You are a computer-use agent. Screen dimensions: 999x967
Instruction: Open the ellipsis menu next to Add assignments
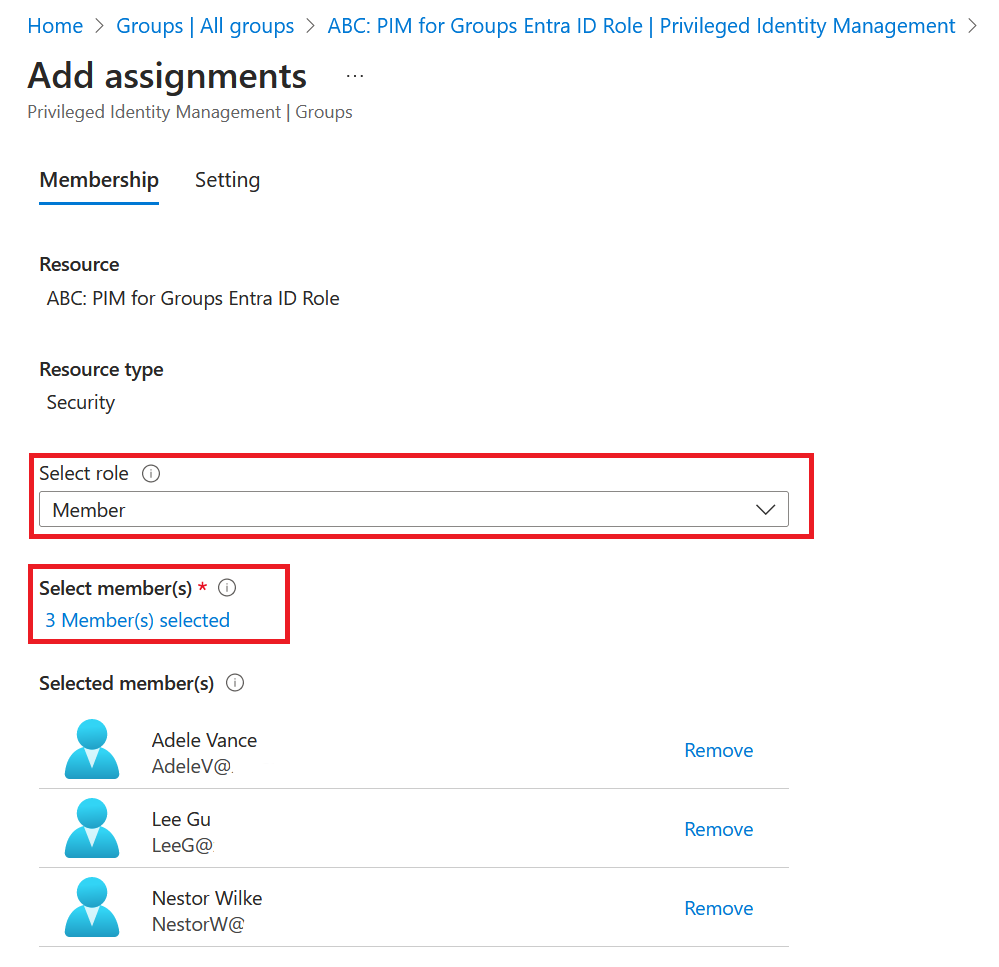pos(354,75)
